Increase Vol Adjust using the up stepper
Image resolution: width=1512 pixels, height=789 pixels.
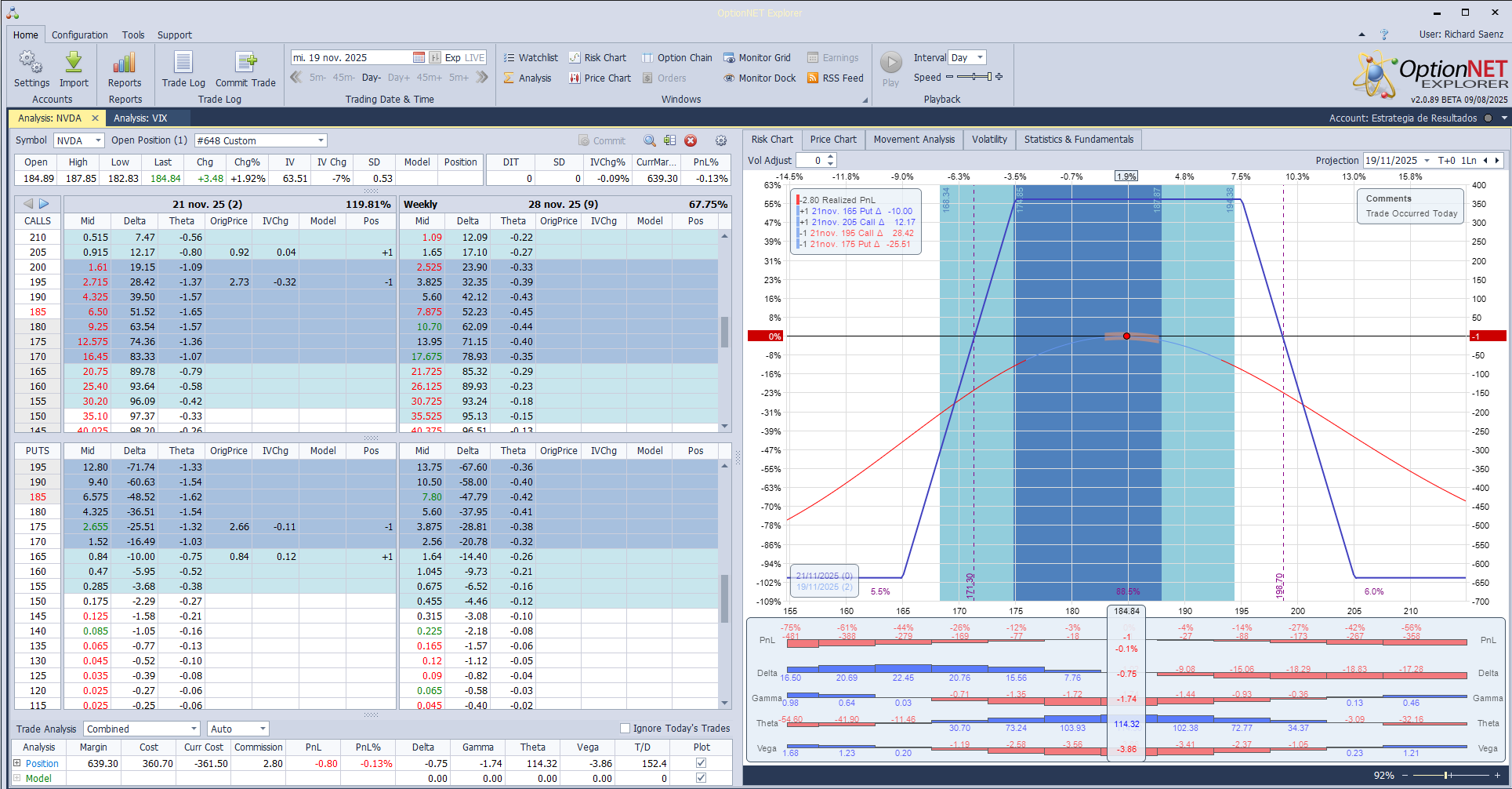click(x=831, y=157)
